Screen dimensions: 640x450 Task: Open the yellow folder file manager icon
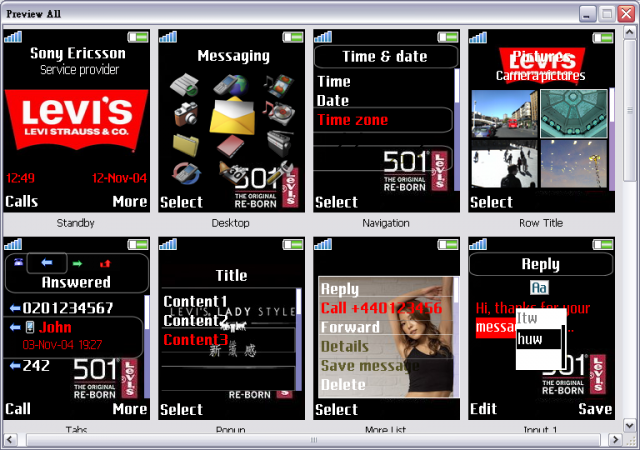pyautogui.click(x=186, y=145)
